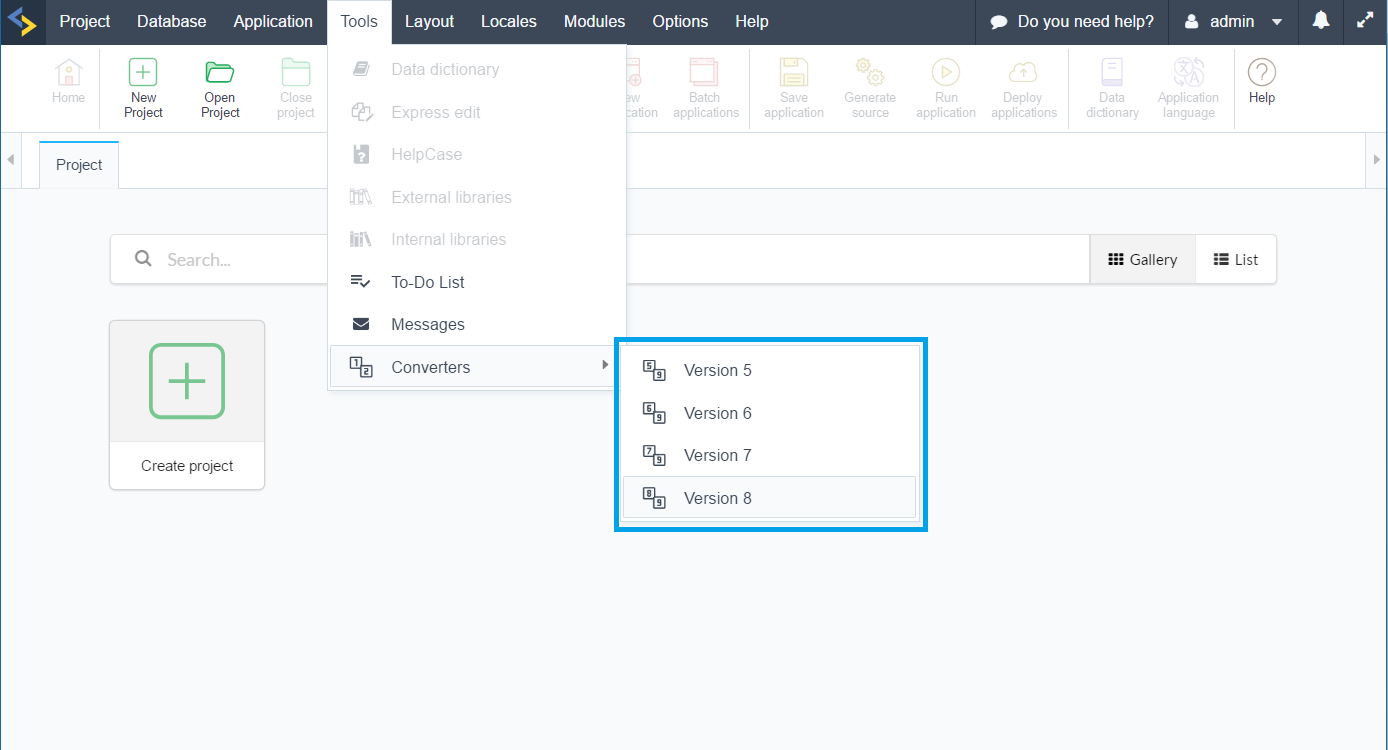Expand the admin user dropdown
Viewport: 1388px width, 750px height.
pos(1233,21)
